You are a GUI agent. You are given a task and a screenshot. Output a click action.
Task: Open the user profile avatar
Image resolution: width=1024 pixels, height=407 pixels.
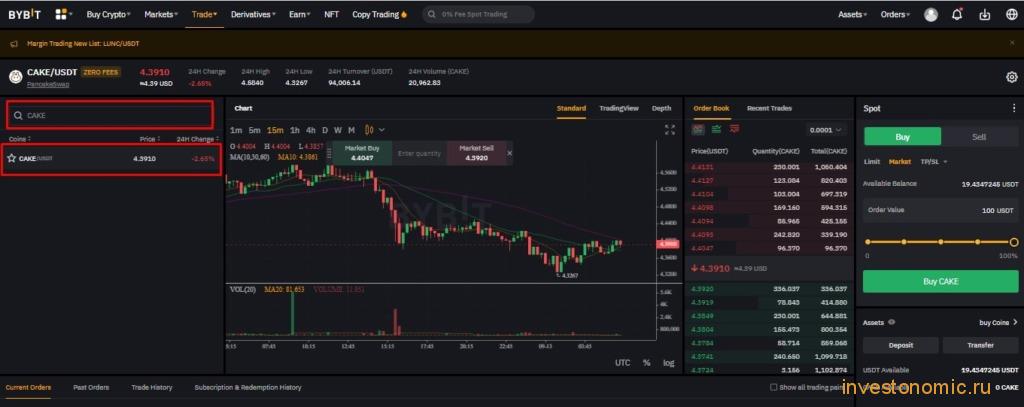pyautogui.click(x=931, y=14)
